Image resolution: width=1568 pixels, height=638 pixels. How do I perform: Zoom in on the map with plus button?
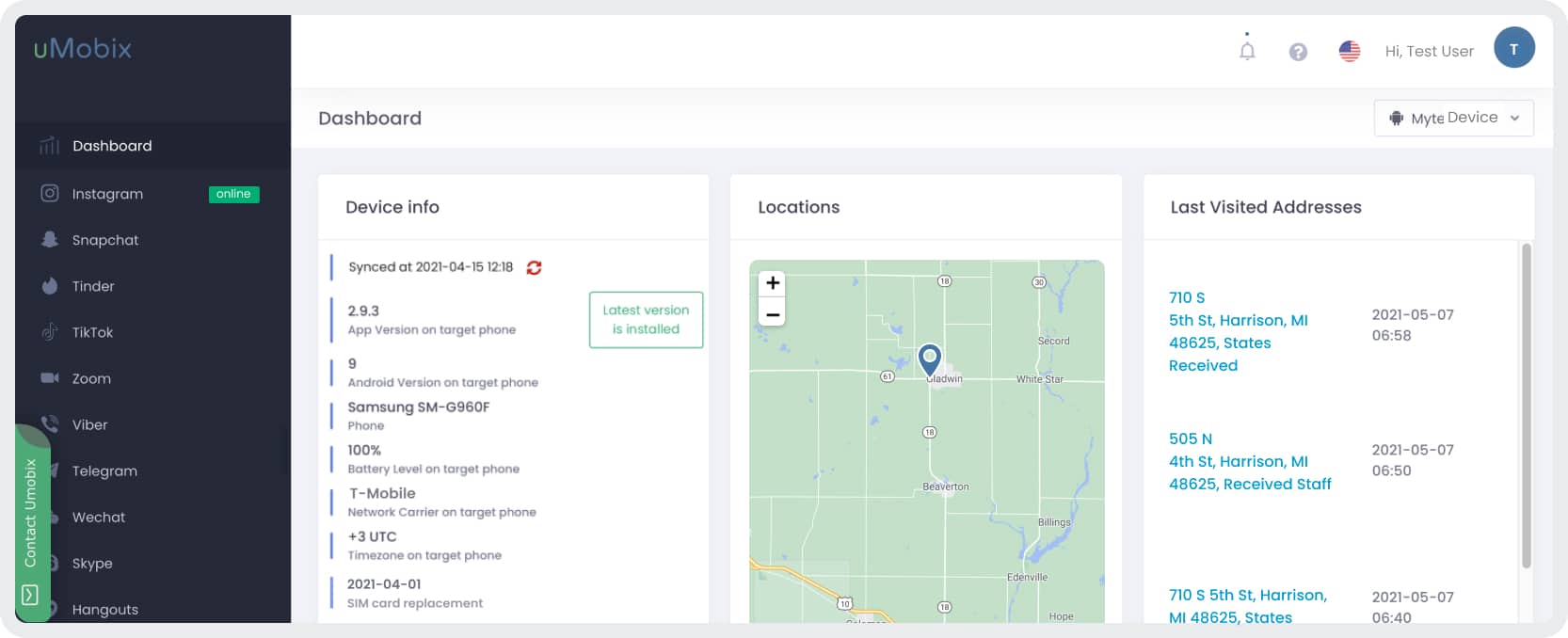[x=773, y=282]
